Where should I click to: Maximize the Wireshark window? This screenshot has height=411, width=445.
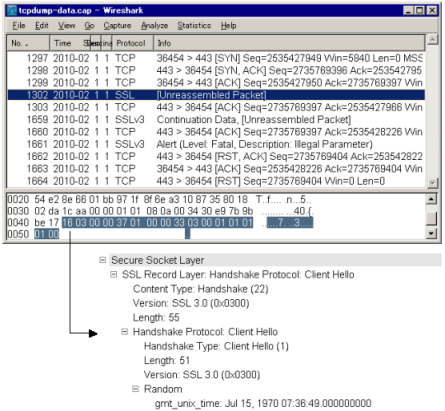click(x=420, y=11)
